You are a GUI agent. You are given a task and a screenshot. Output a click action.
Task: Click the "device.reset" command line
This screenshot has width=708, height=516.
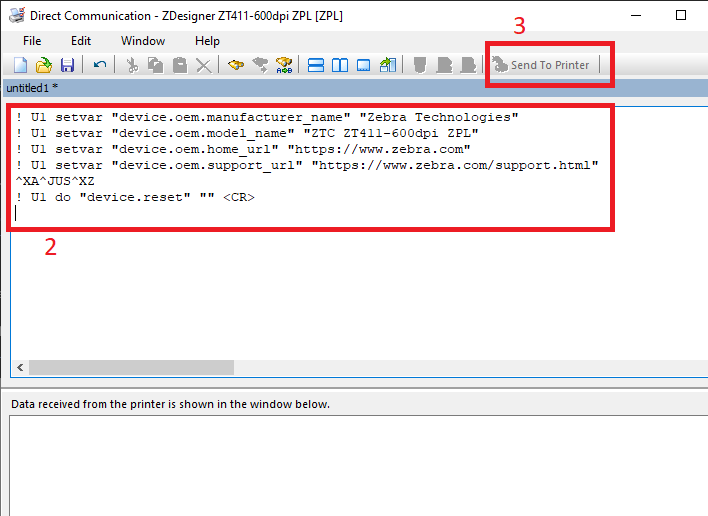[x=135, y=197]
